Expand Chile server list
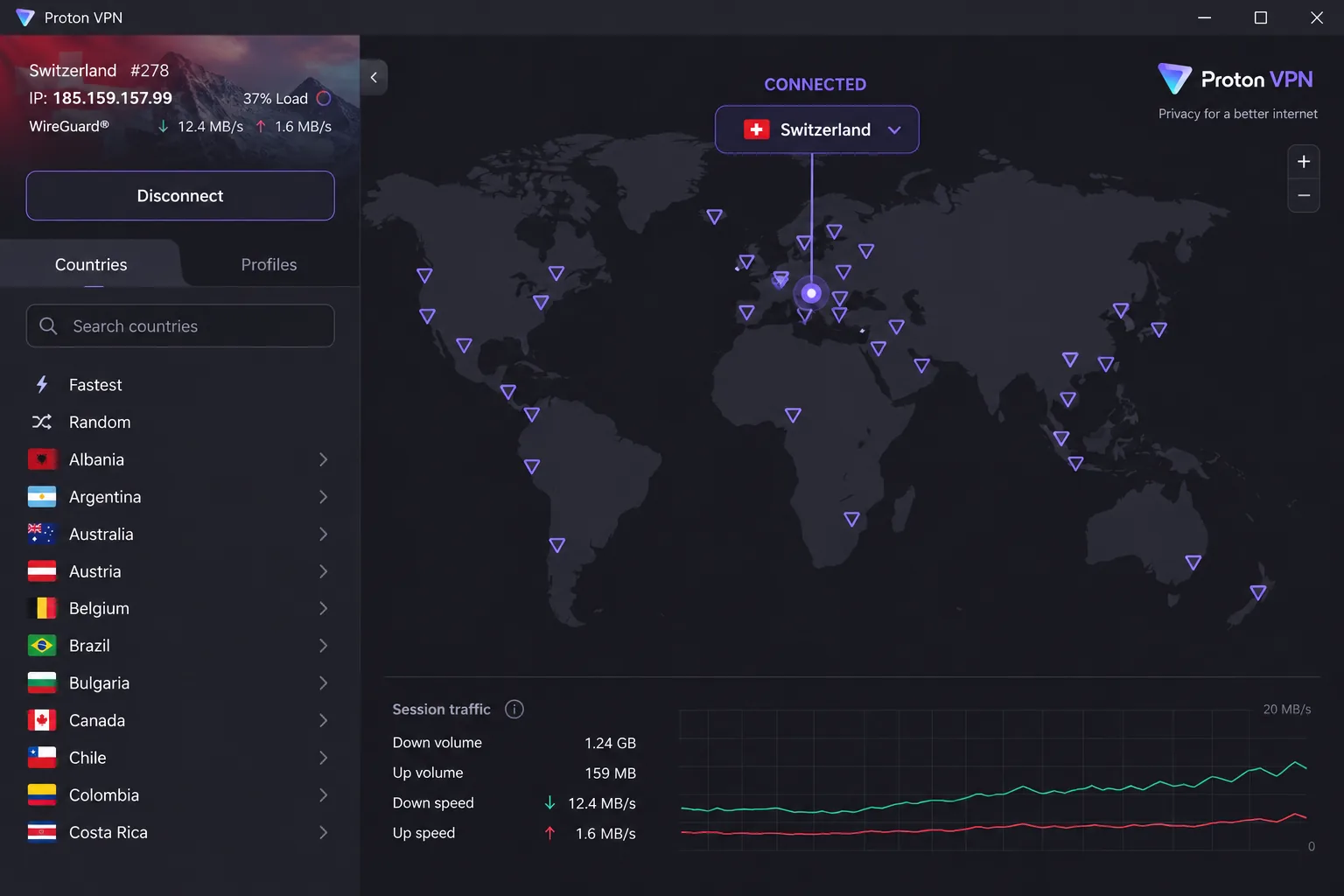The image size is (1344, 896). [323, 758]
